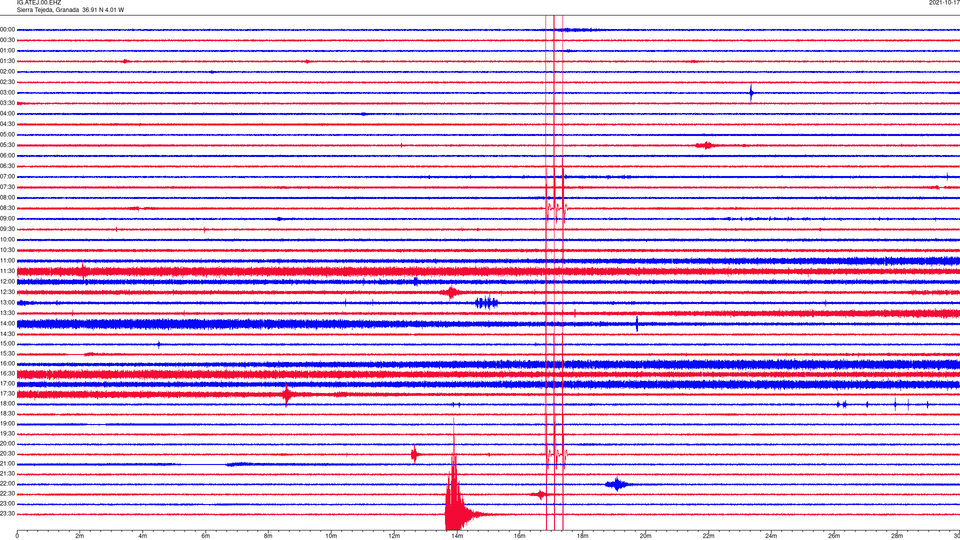Image resolution: width=960 pixels, height=540 pixels.
Task: Click the 18m tick on time axis
Action: click(x=582, y=536)
